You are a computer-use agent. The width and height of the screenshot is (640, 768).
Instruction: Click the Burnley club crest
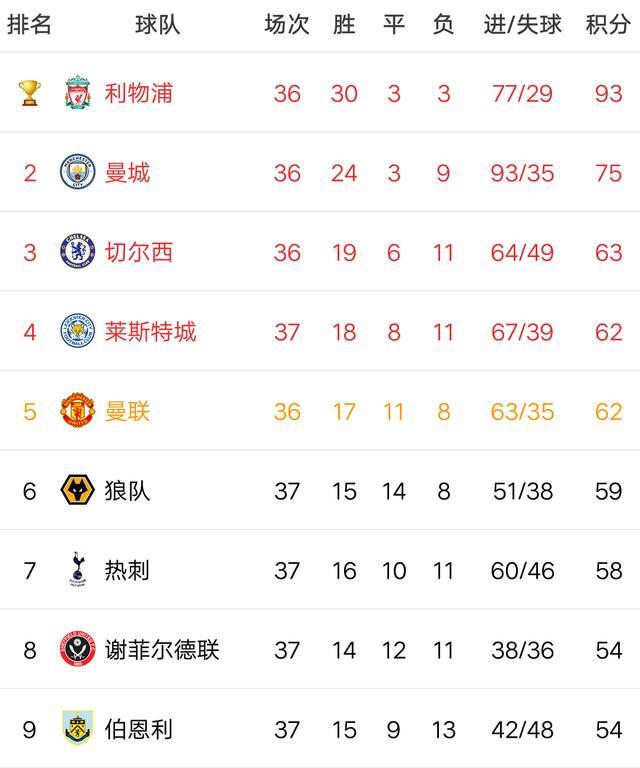[x=78, y=729]
